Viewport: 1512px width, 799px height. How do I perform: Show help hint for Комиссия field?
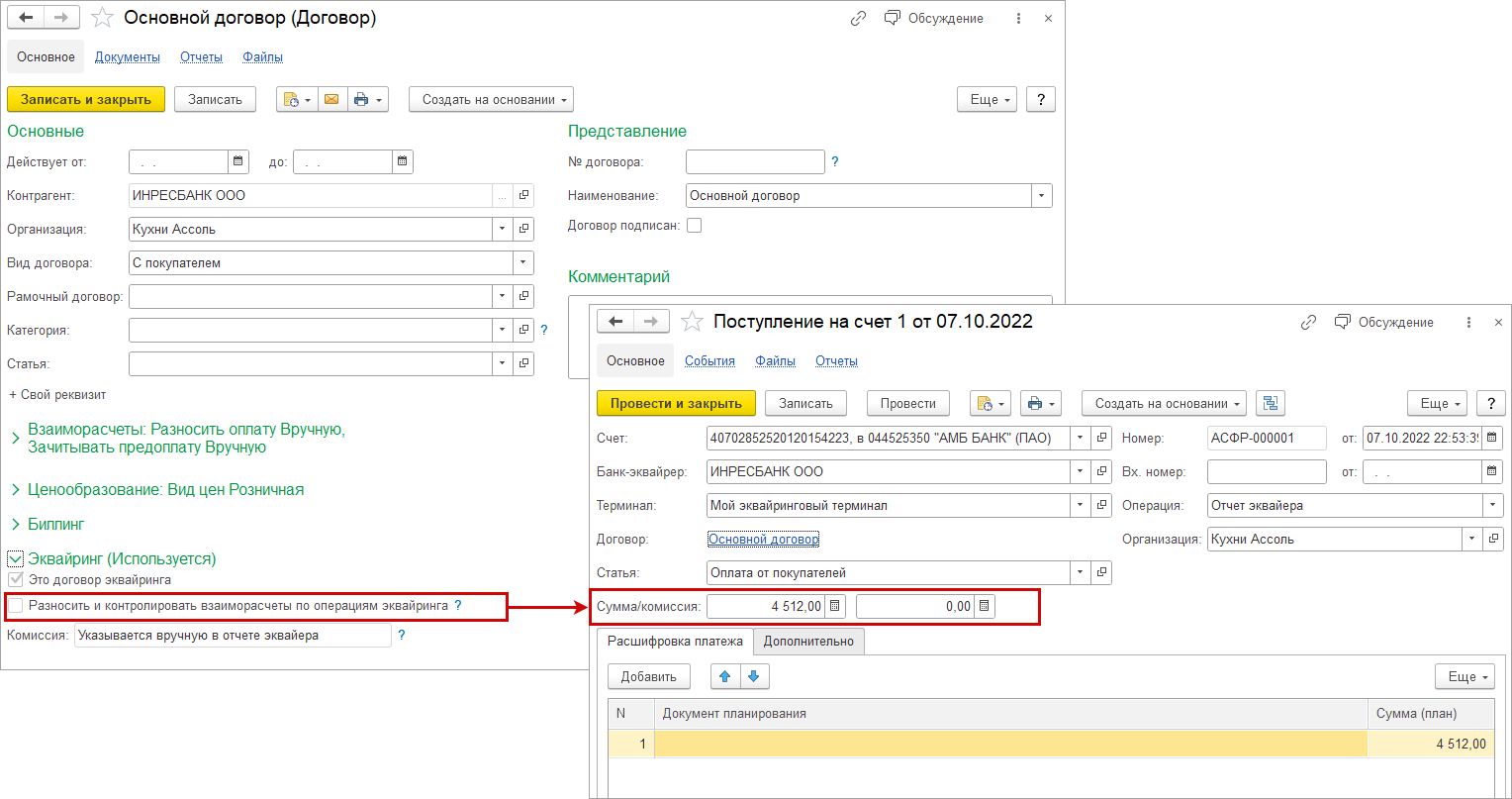tap(401, 636)
